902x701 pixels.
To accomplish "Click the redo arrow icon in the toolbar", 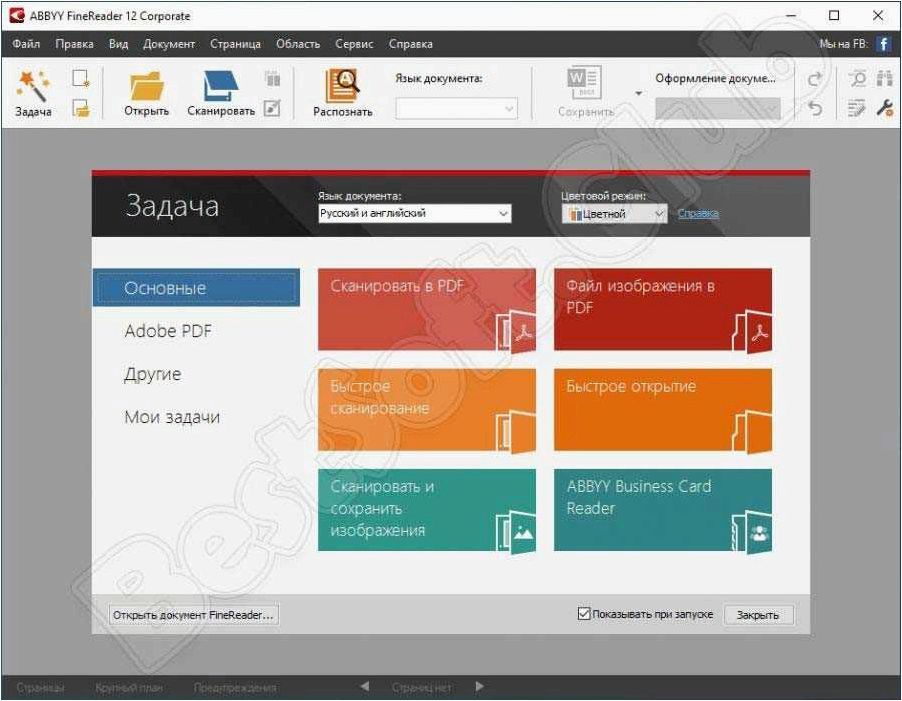I will pyautogui.click(x=815, y=79).
